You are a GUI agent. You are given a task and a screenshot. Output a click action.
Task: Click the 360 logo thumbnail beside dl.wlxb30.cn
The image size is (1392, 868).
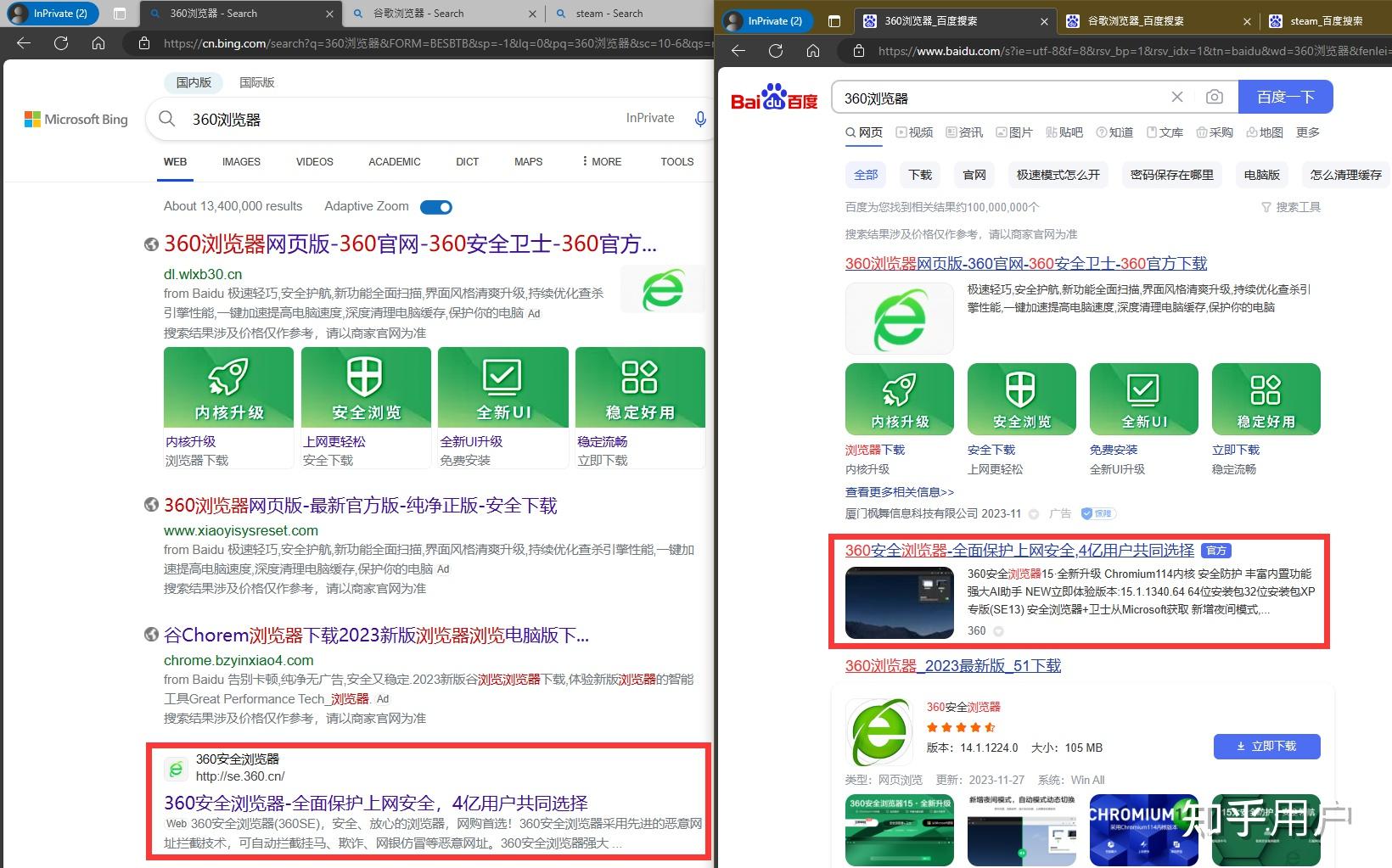coord(663,289)
